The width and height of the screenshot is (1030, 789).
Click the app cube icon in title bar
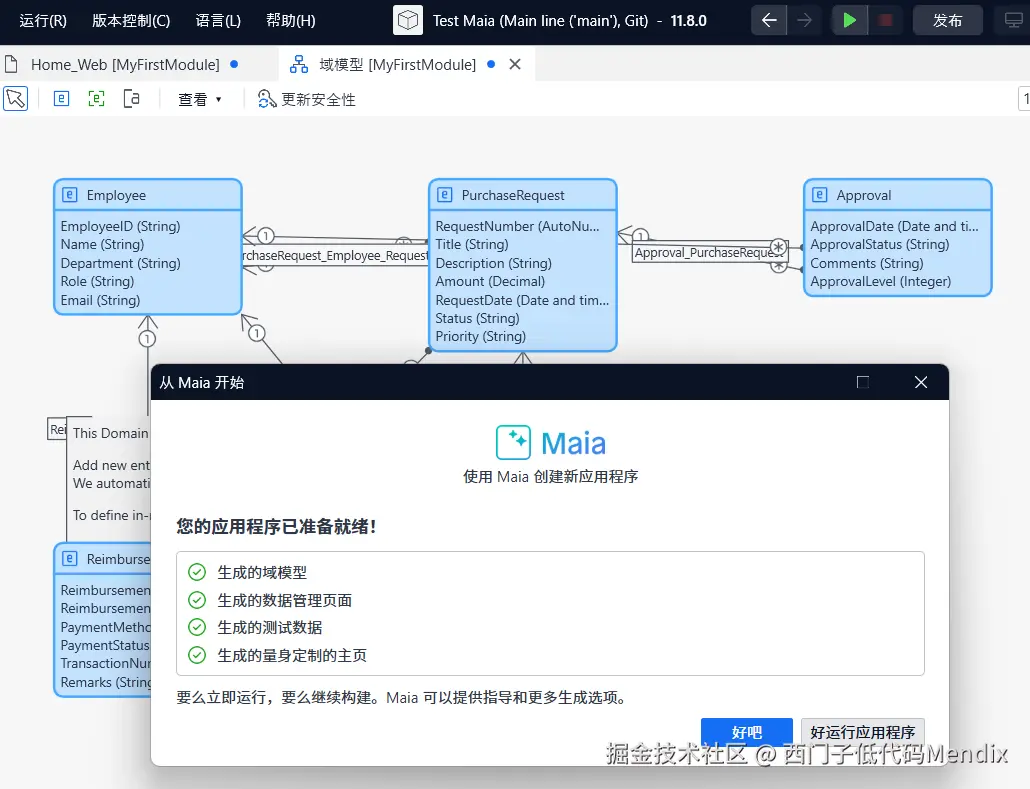(408, 20)
